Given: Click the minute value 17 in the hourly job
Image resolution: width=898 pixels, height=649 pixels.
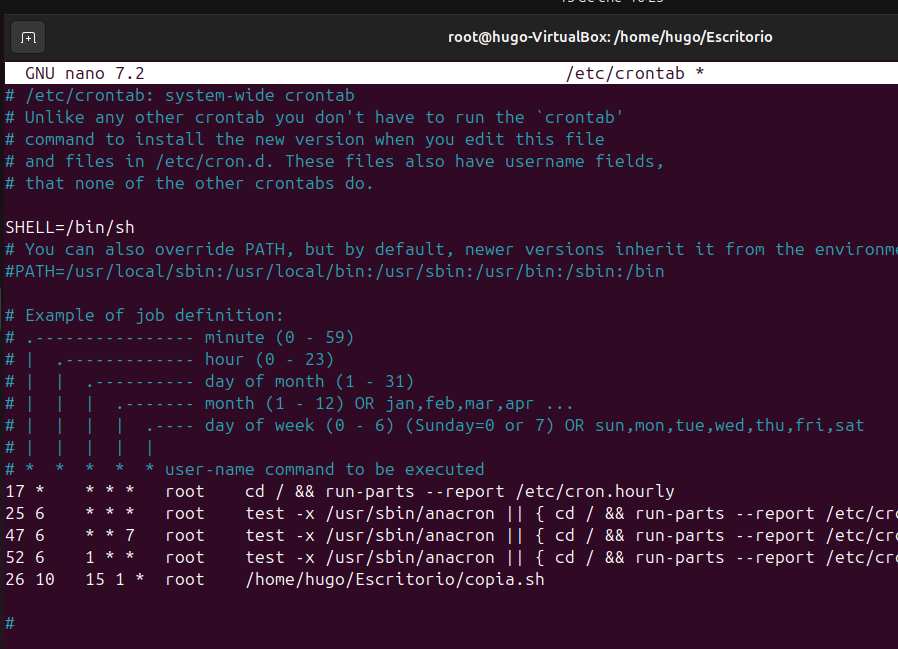Looking at the screenshot, I should [15, 492].
